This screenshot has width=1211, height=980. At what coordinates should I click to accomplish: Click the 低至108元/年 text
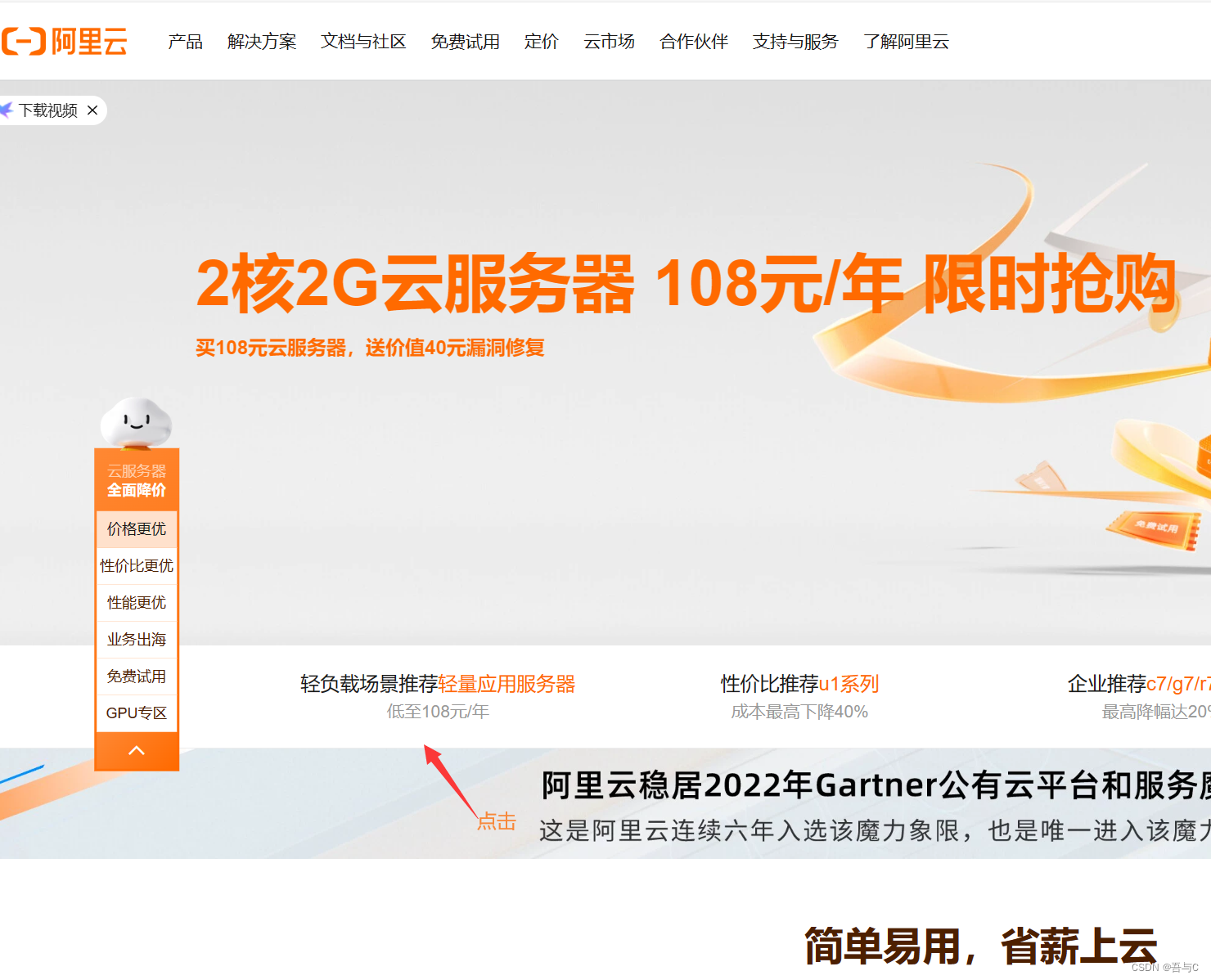tap(438, 712)
